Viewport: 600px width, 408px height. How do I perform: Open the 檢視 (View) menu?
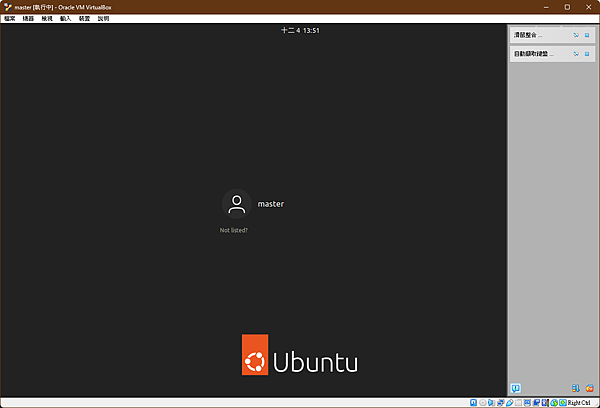pos(47,18)
